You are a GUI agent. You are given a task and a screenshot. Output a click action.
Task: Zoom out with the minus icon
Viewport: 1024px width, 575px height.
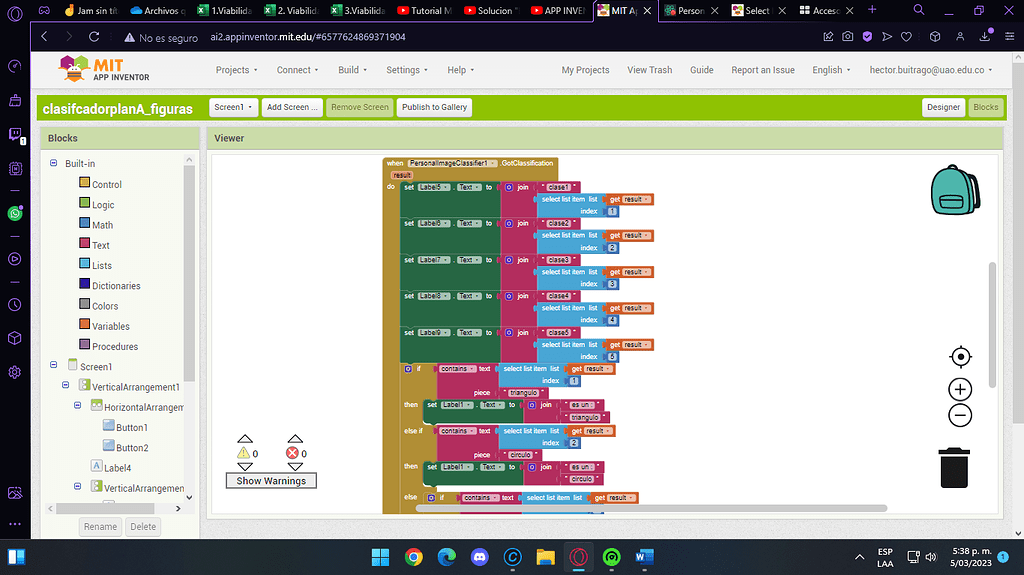960,416
